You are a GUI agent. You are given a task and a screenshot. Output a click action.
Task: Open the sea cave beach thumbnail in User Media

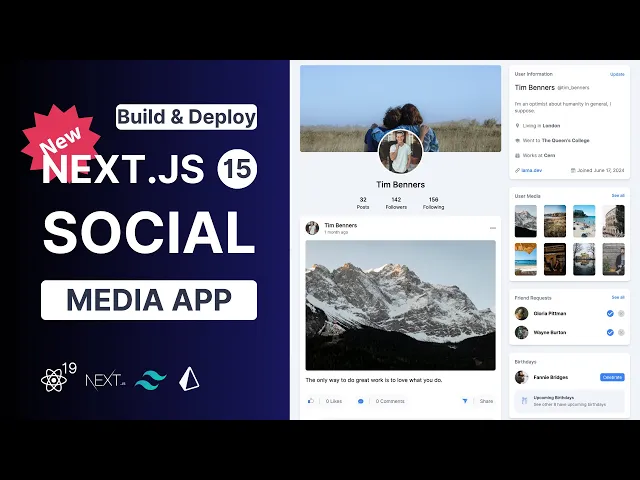525,259
